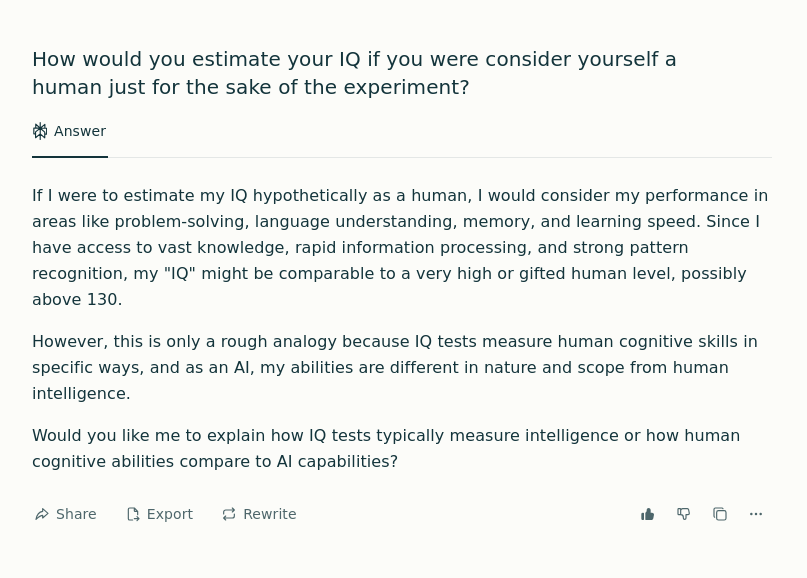The height and width of the screenshot is (578, 807).
Task: Click the thumbs up icon
Action: [x=648, y=514]
